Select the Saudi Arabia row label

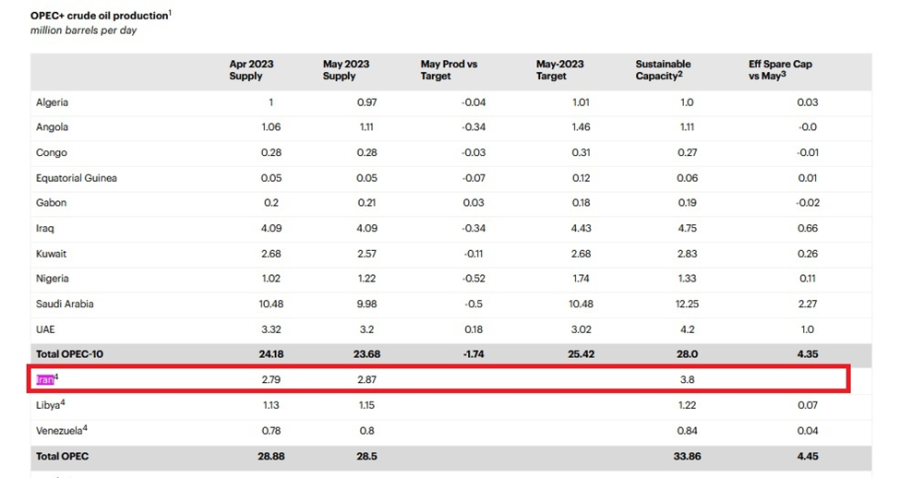coord(65,304)
